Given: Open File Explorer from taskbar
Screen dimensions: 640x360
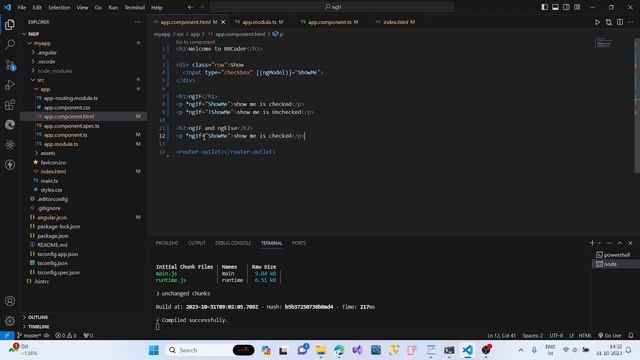Looking at the screenshot, I should (x=321, y=350).
